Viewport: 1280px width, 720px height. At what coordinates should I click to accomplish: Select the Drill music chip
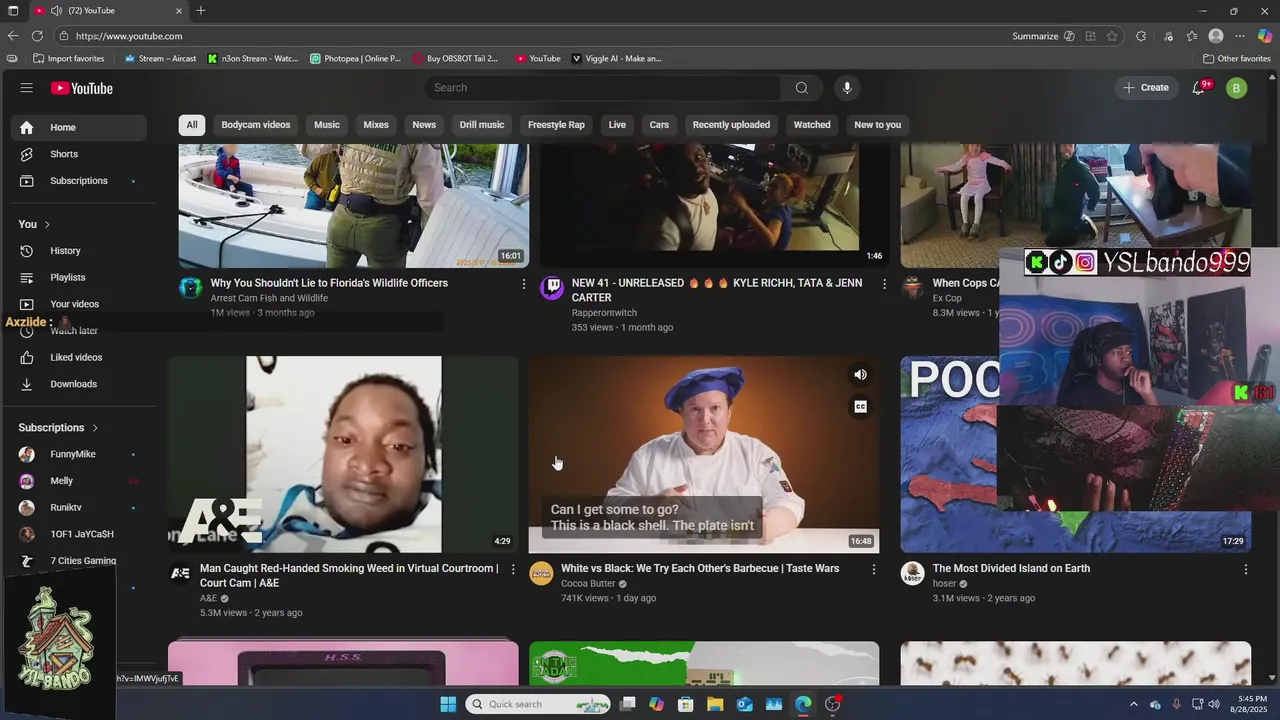coord(482,125)
